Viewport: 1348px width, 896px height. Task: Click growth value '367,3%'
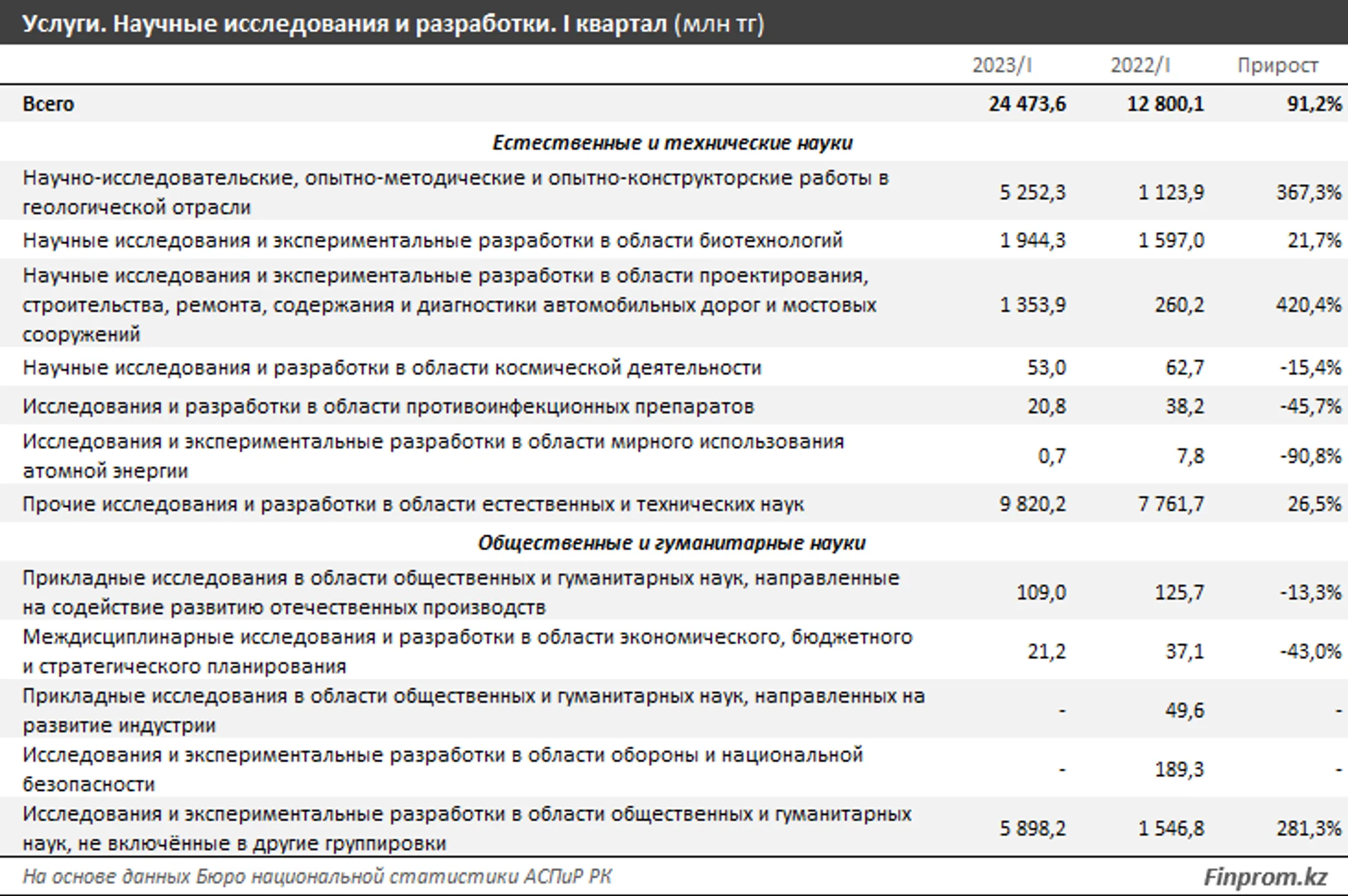point(1309,192)
